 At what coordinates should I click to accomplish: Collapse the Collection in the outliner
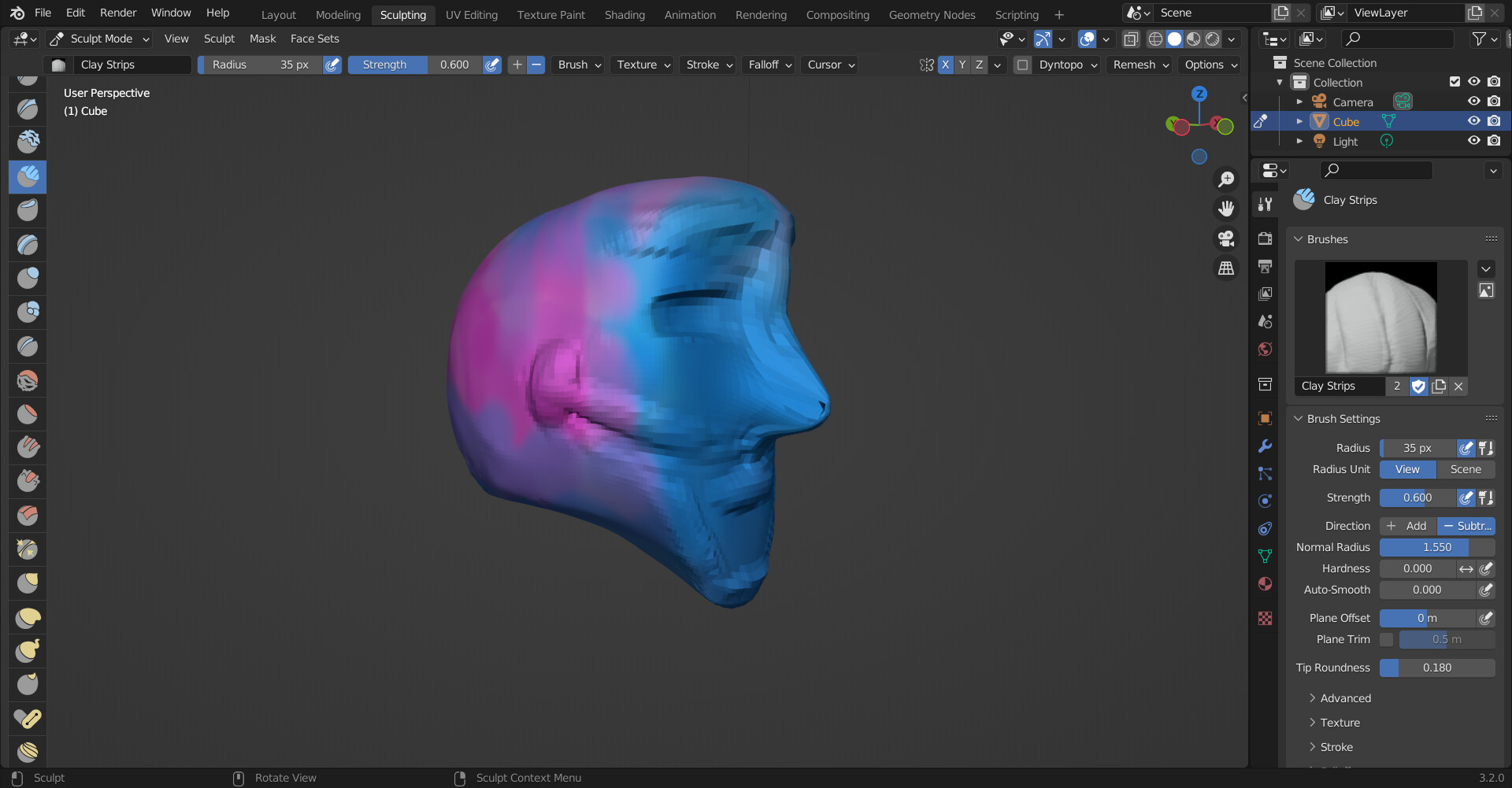1280,82
